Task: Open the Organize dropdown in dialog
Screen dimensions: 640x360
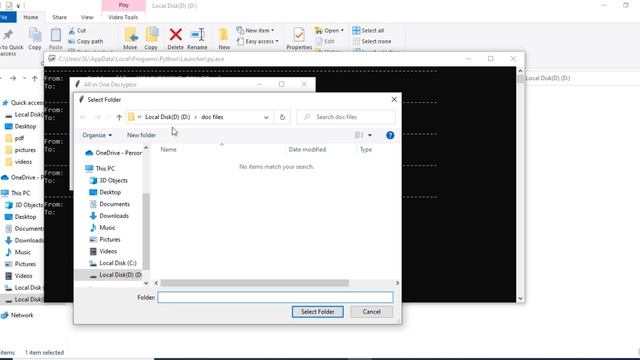Action: point(97,135)
